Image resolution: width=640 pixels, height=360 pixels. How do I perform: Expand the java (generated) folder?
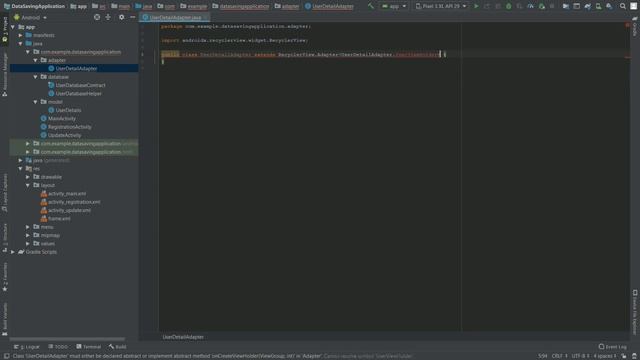pos(20,160)
